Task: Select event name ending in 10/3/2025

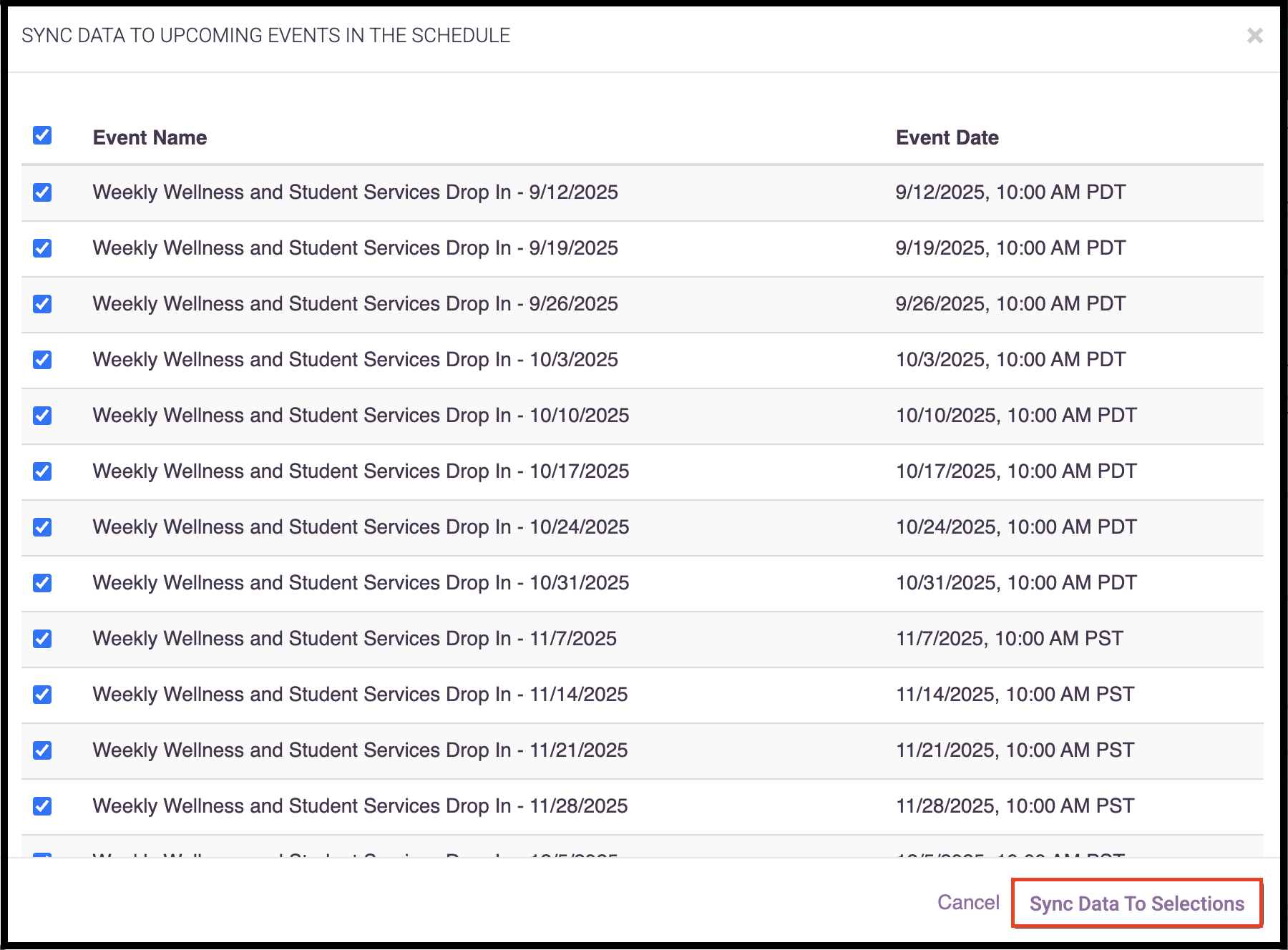Action: click(356, 360)
